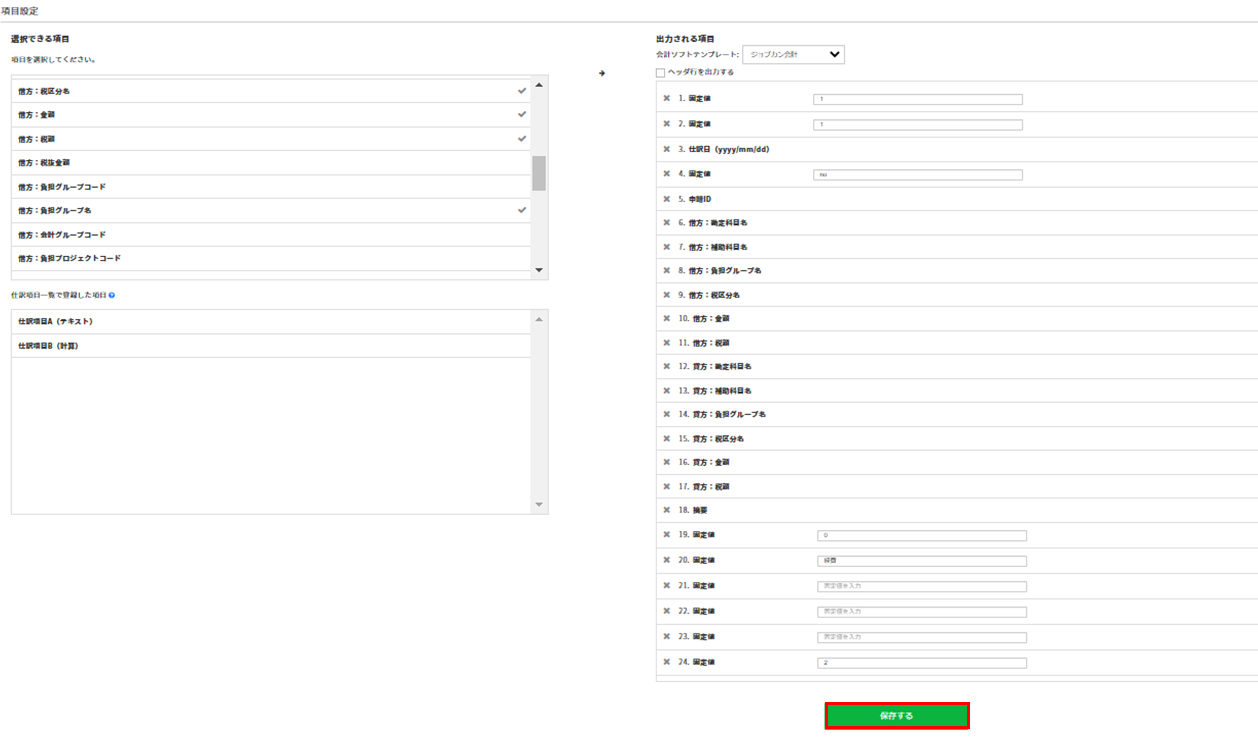Image resolution: width=1258 pixels, height=737 pixels.
Task: Remove 12. 貸方：勘定科目名 via its X icon
Action: tap(666, 367)
